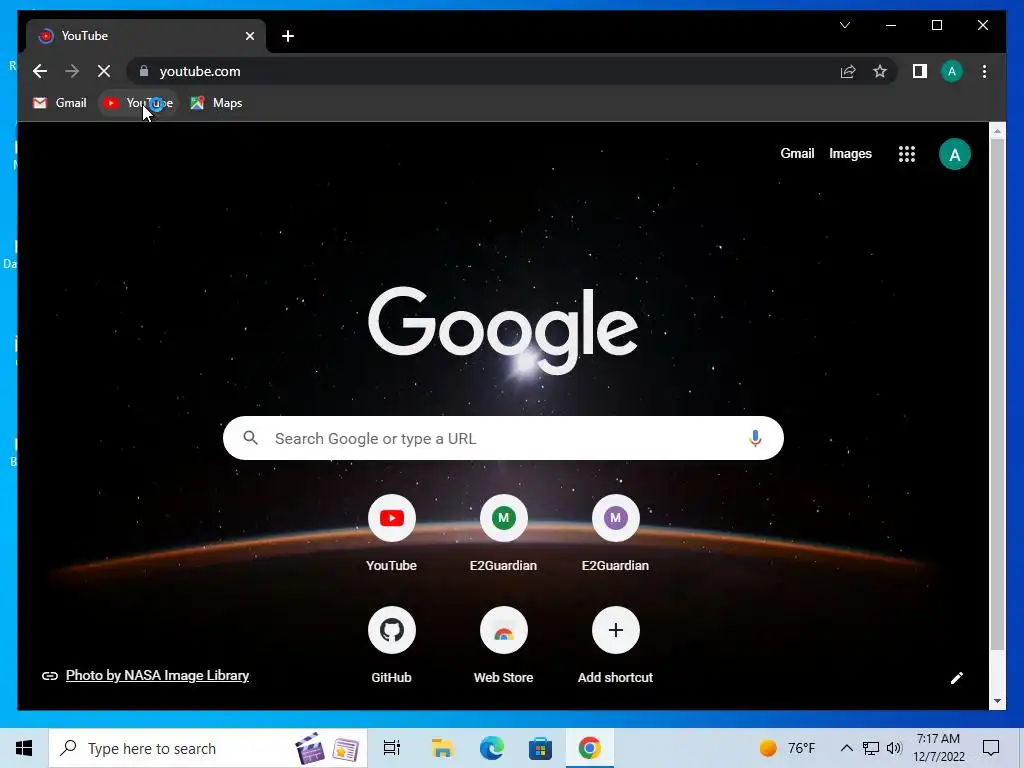
Task: Share this page icon in address bar
Action: 848,71
